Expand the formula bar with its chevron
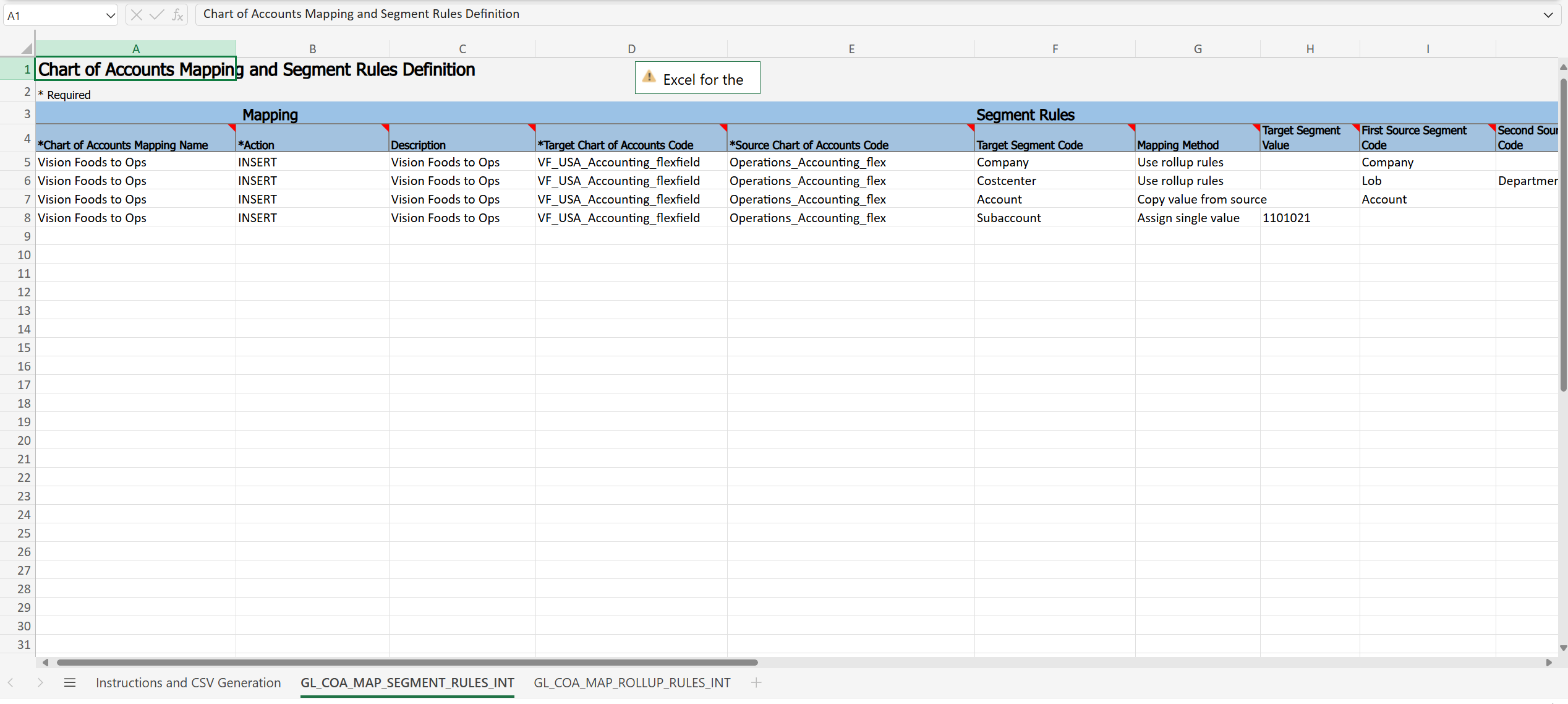This screenshot has width=1568, height=704. pyautogui.click(x=1548, y=14)
